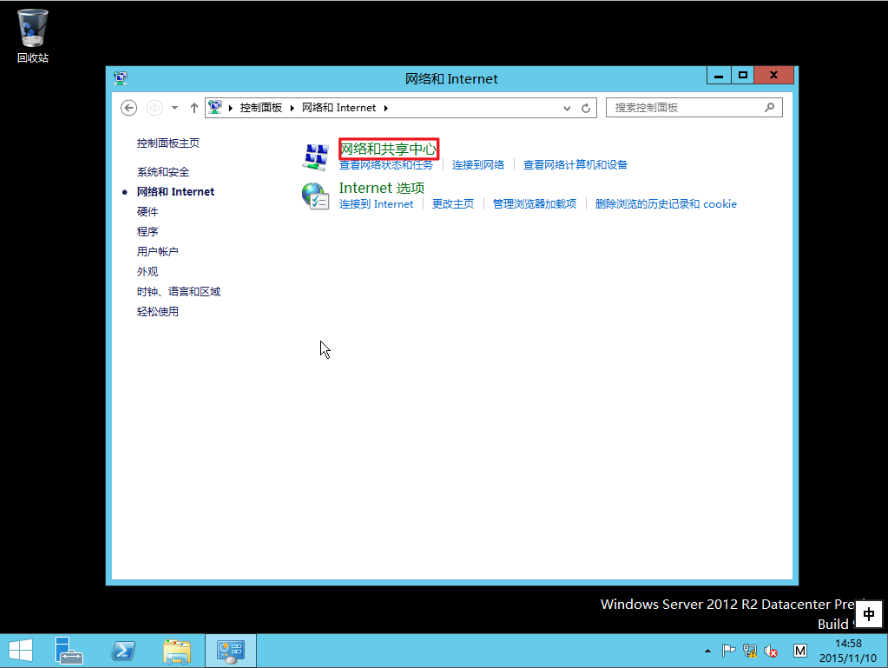Viewport: 888px width, 668px height.
Task: Click the 连接到网络 link
Action: (478, 165)
